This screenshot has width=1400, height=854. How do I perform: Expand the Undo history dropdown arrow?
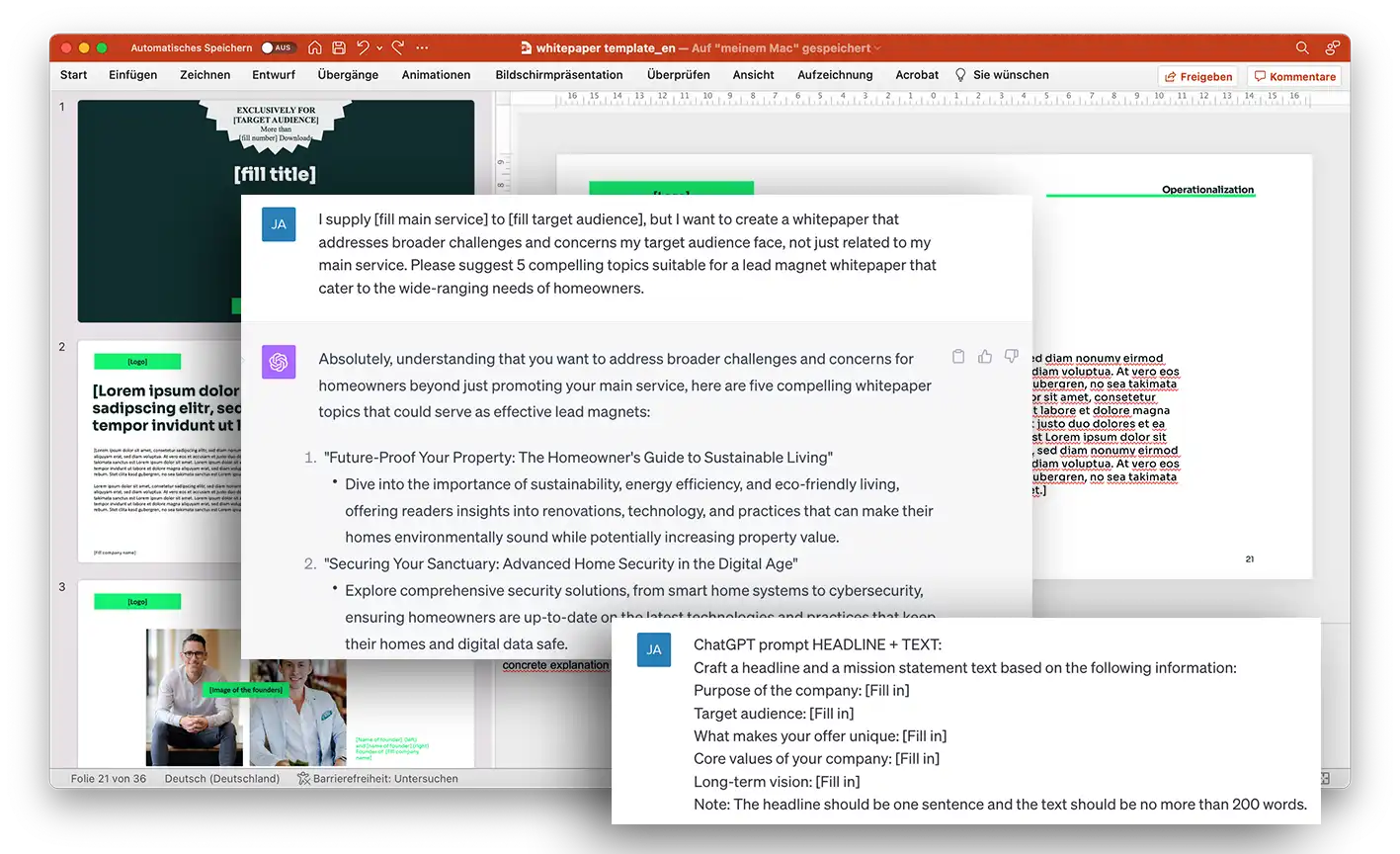[380, 48]
